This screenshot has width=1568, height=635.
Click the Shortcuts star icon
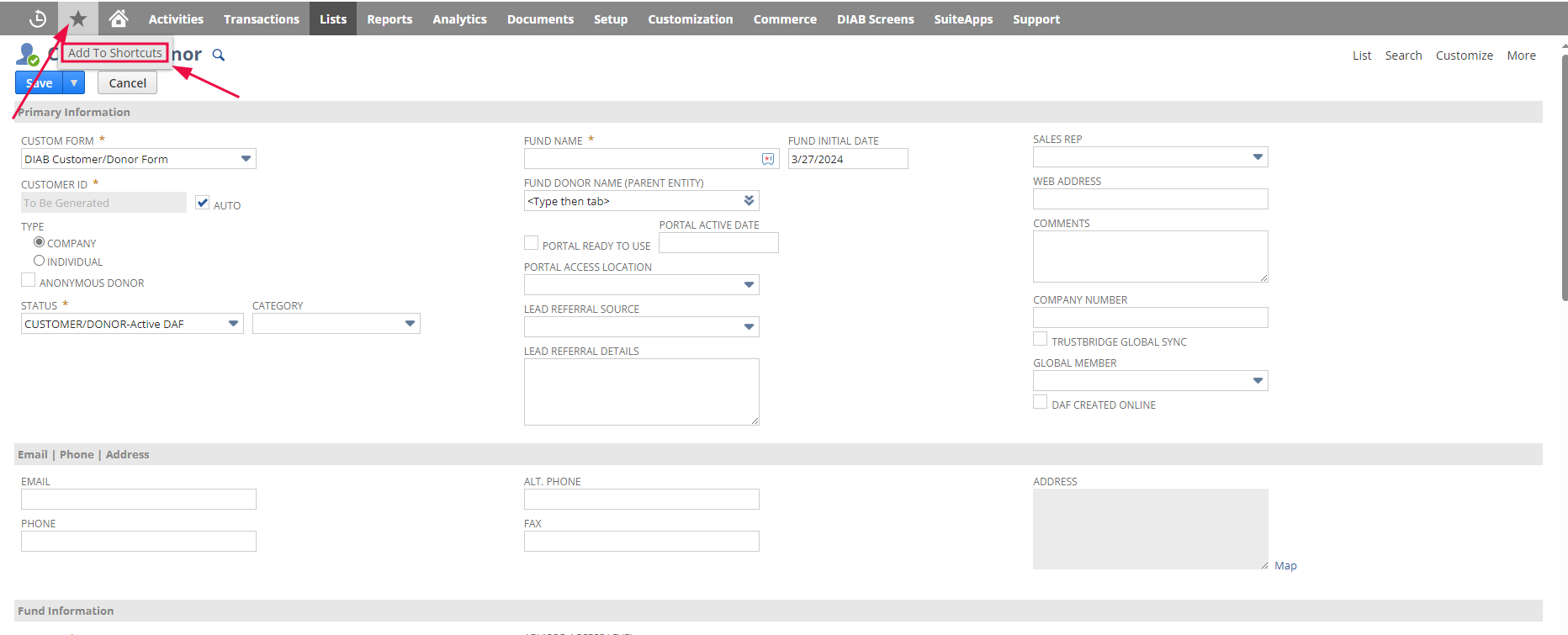click(78, 19)
